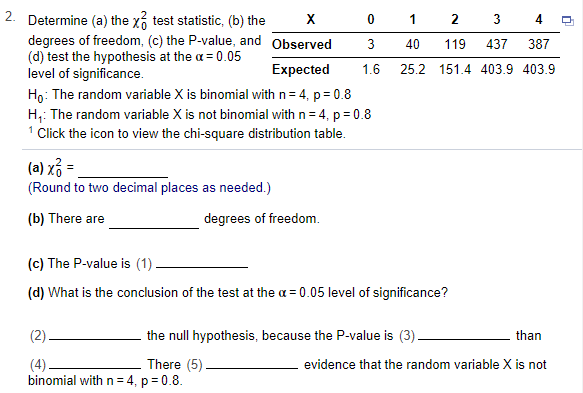583x393 pixels.
Task: Click the chi-square test statistic answer blank
Action: tap(123, 171)
